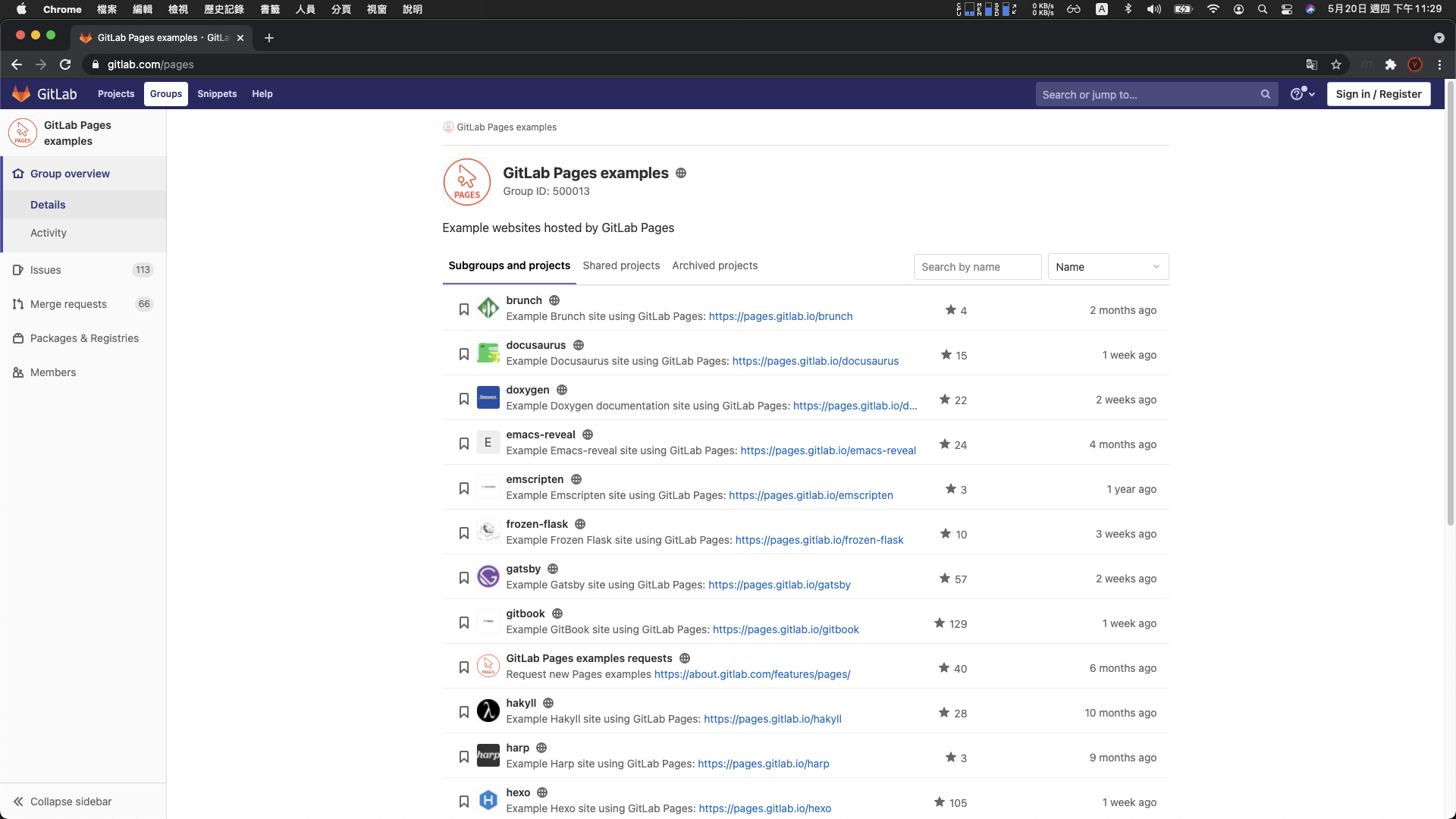Open Merge requests in the sidebar
This screenshot has width=1456, height=819.
tap(83, 304)
